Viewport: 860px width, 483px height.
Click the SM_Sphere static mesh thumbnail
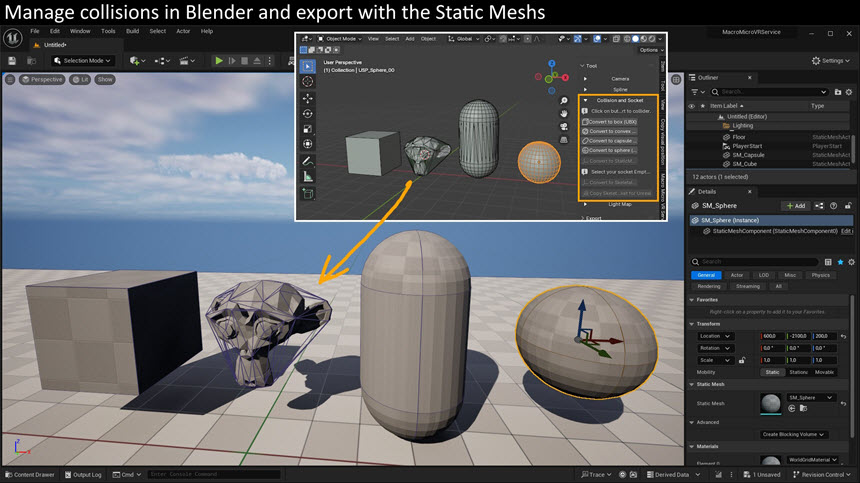click(771, 404)
